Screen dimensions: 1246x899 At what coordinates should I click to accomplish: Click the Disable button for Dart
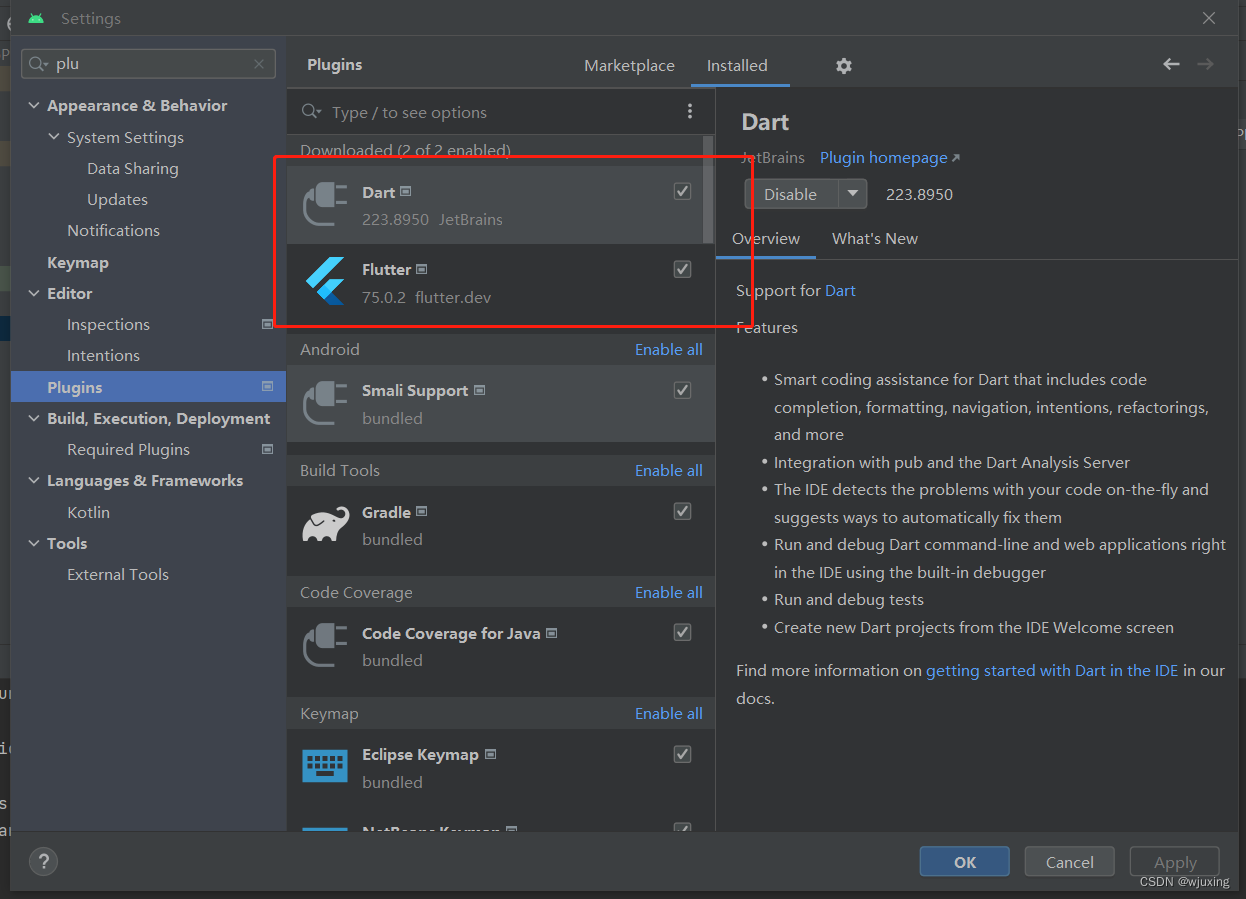tap(791, 194)
